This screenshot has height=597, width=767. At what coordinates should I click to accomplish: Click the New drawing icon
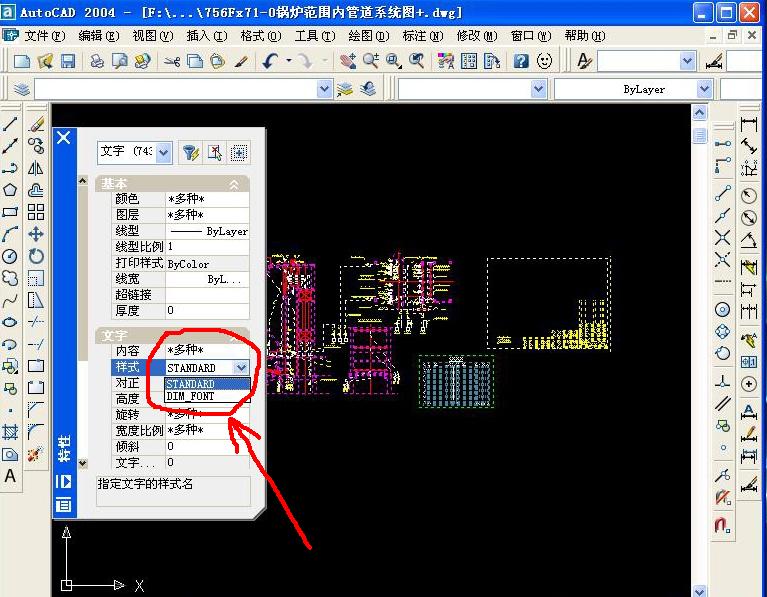22,61
